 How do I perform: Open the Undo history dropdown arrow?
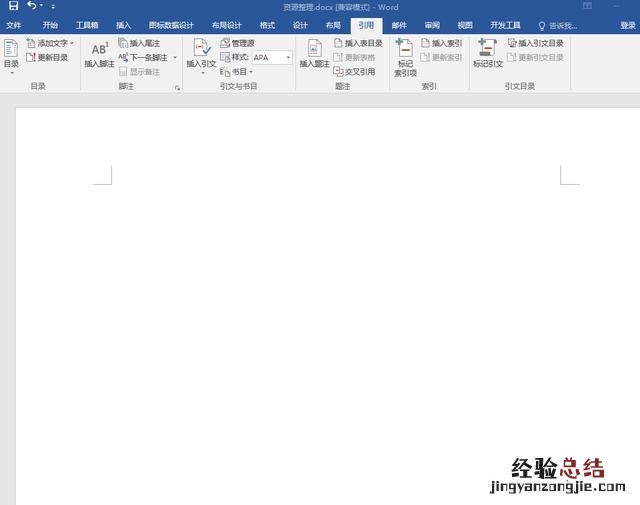click(42, 6)
